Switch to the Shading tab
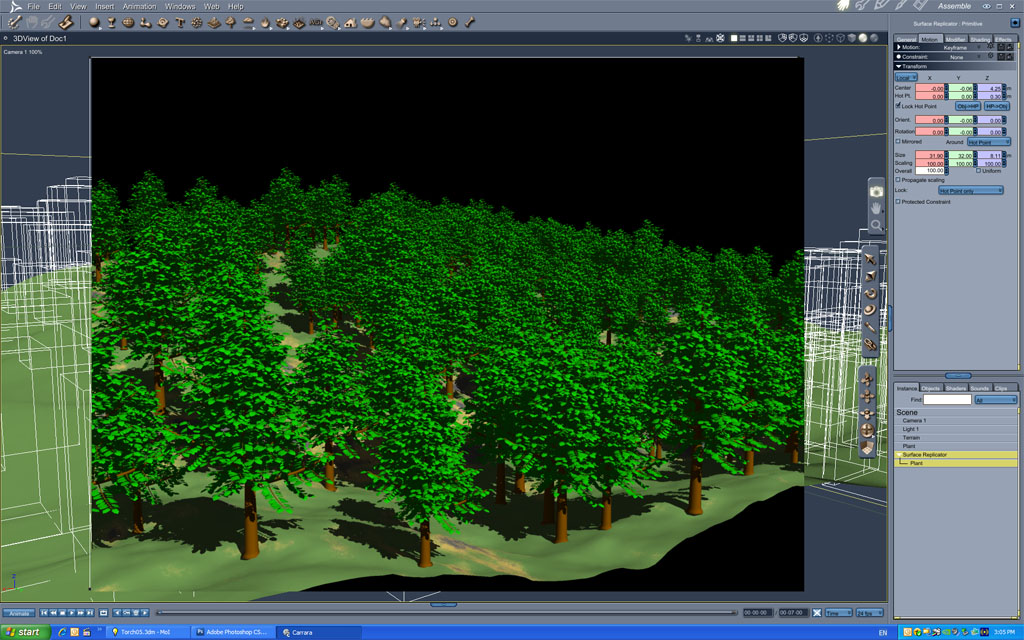 980,39
